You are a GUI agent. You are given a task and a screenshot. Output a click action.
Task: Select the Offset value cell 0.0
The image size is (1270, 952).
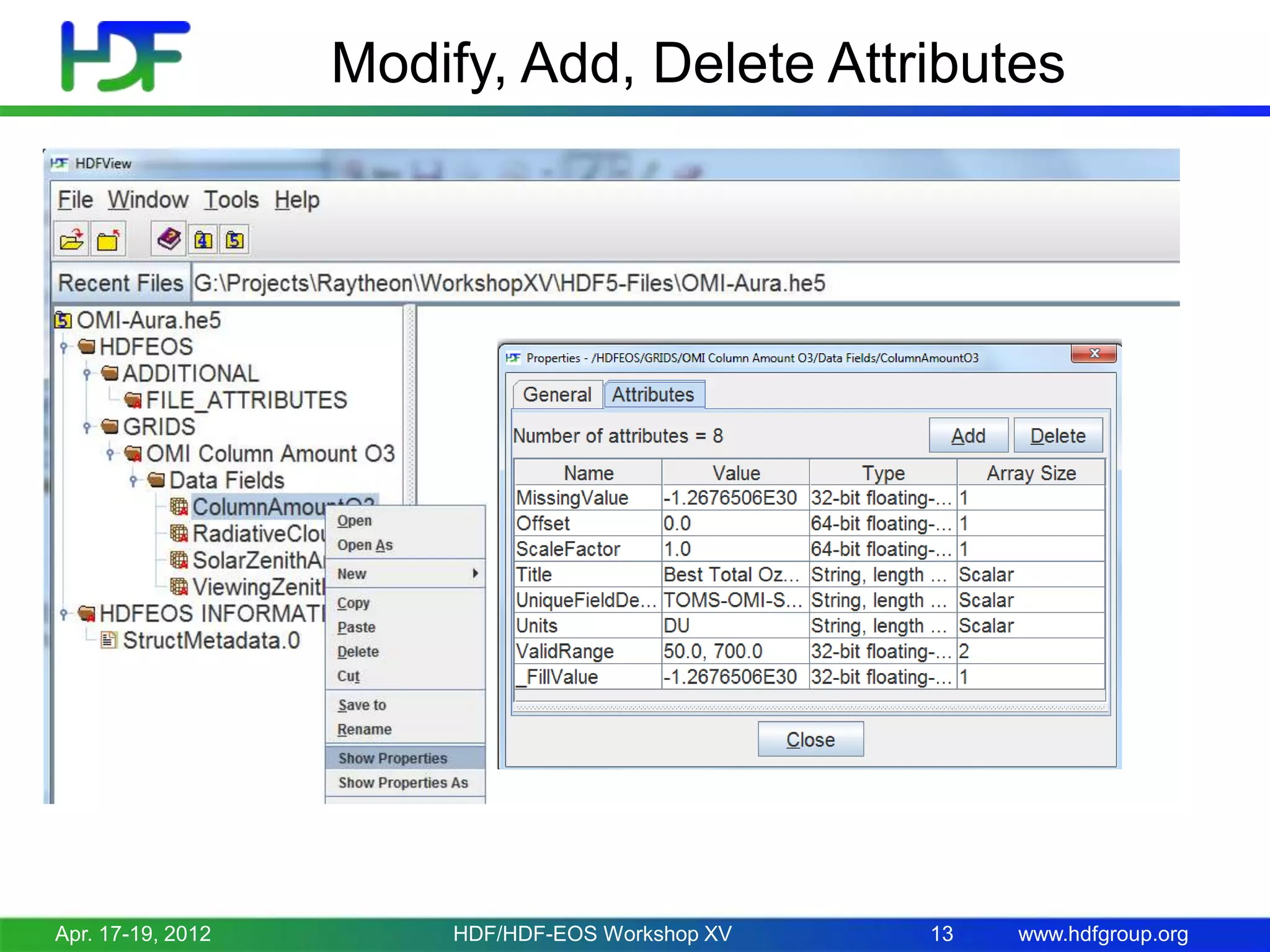pyautogui.click(x=735, y=524)
